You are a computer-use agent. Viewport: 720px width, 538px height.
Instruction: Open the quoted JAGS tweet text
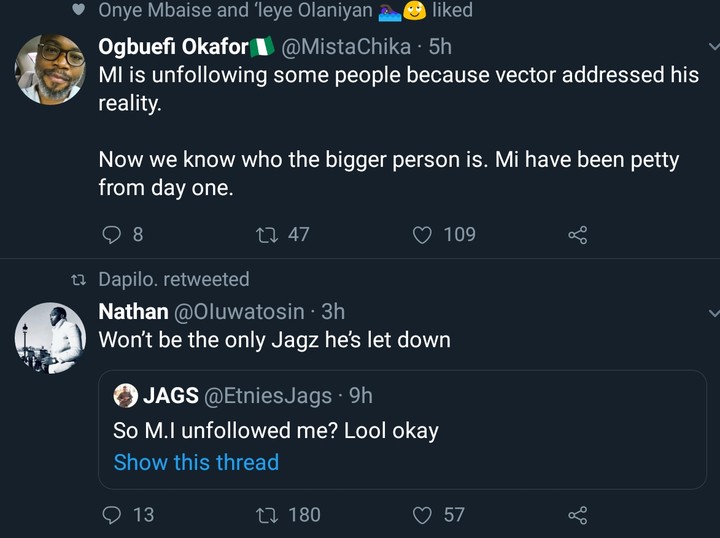click(276, 430)
